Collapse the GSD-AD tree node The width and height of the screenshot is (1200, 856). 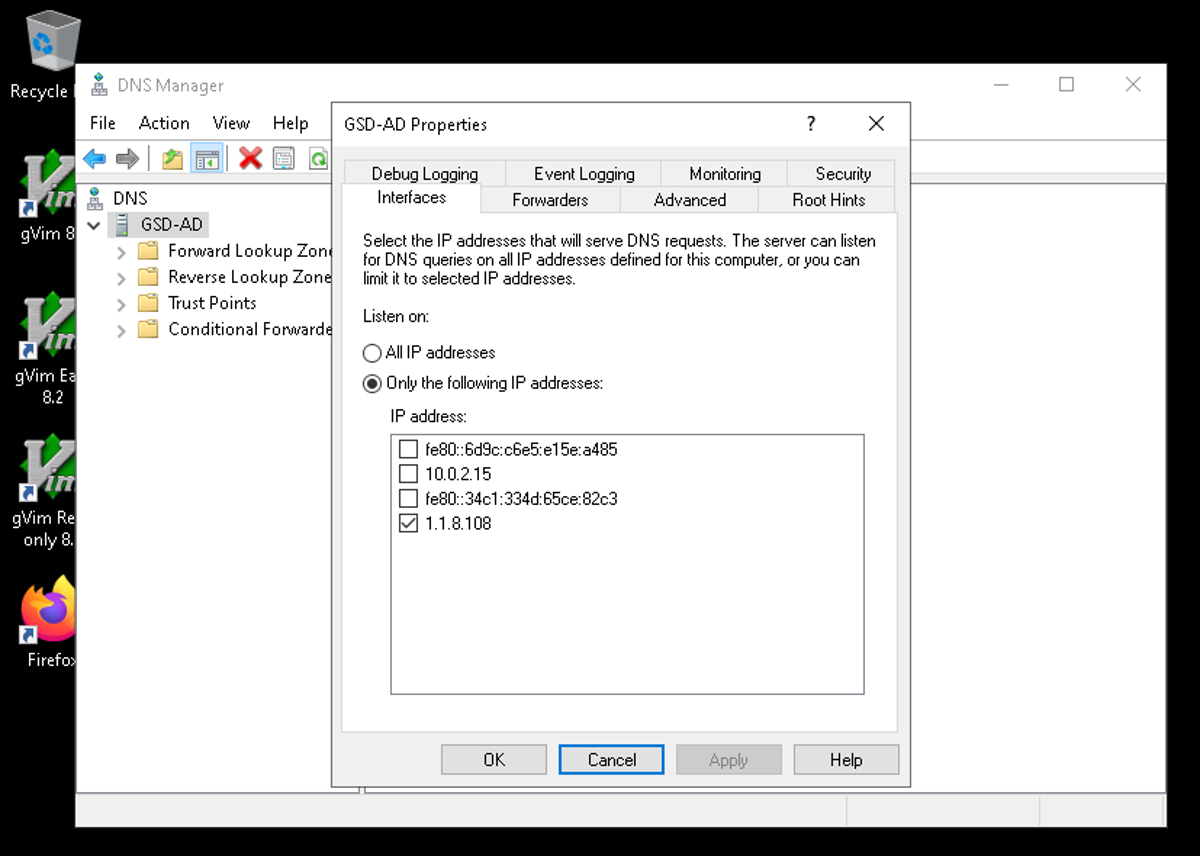[95, 226]
